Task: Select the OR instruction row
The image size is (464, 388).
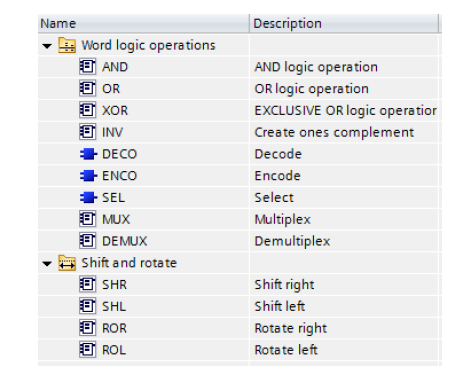Action: (x=238, y=89)
